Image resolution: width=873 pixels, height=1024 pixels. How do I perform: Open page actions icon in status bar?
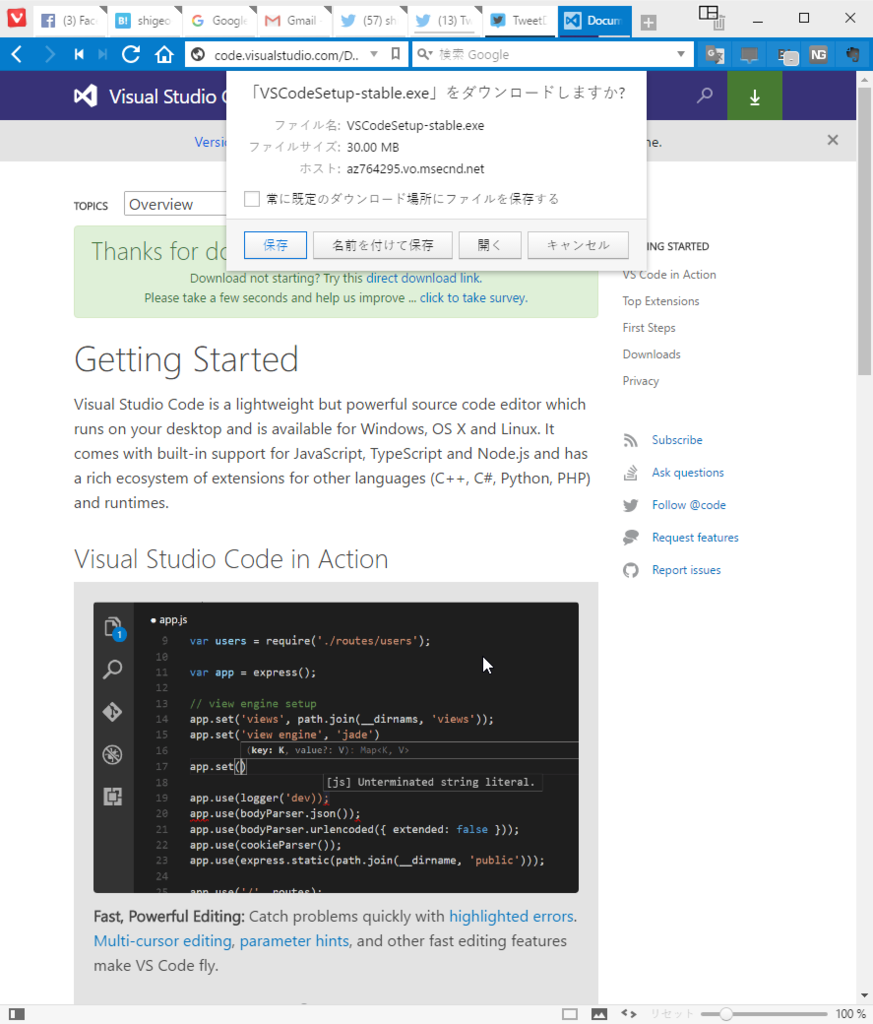pos(629,1014)
